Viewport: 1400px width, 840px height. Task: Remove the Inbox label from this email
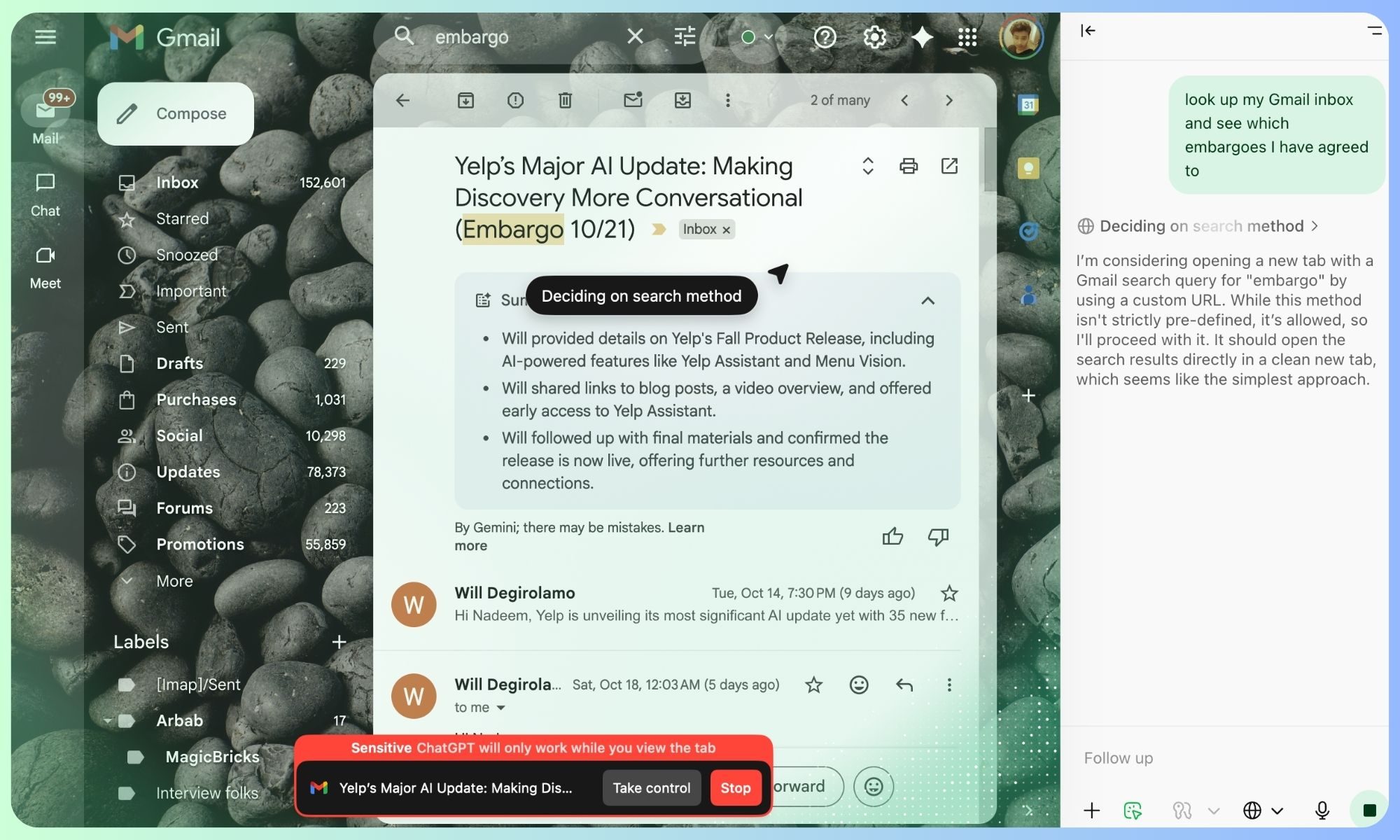pos(726,230)
